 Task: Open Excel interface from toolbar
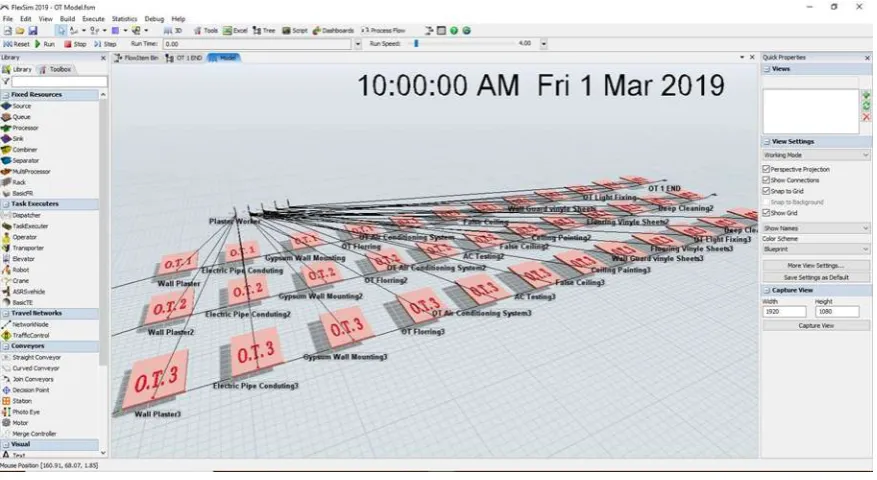click(x=235, y=30)
